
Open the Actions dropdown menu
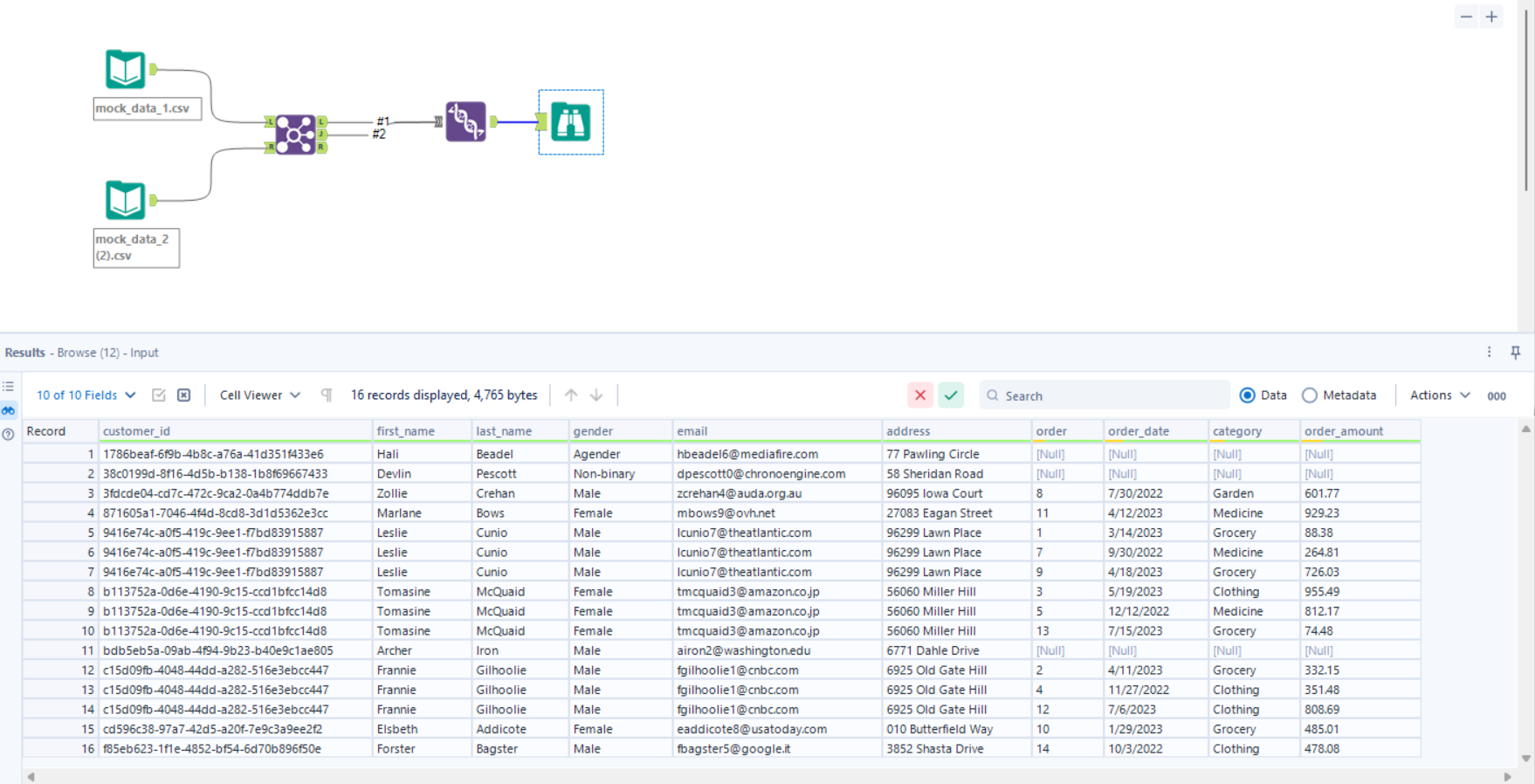click(x=1439, y=395)
